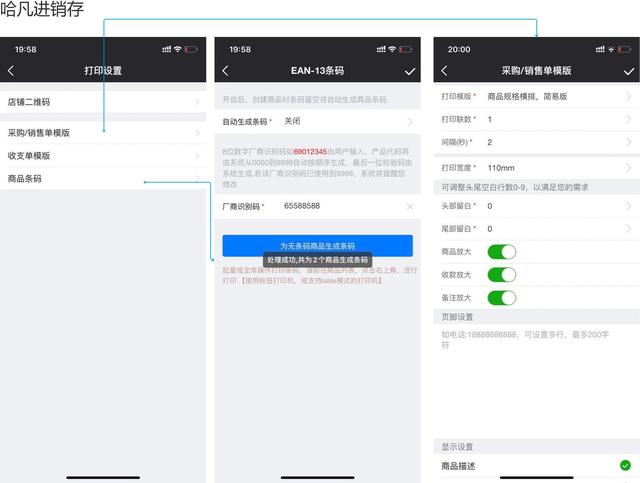Screen dimensions: 640x483
Task: Select the 110mm print width value
Action: click(x=501, y=168)
